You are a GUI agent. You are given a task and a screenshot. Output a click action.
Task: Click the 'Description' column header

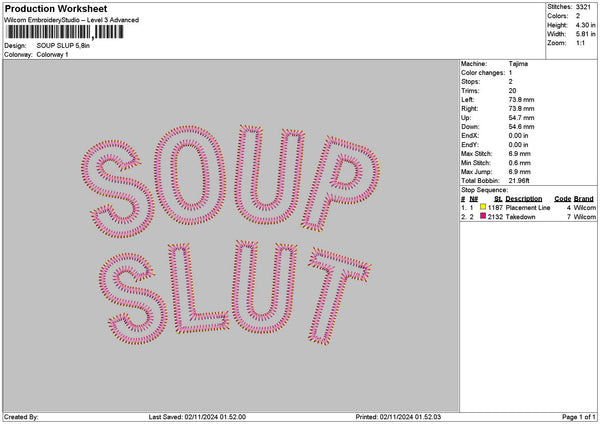(x=523, y=199)
